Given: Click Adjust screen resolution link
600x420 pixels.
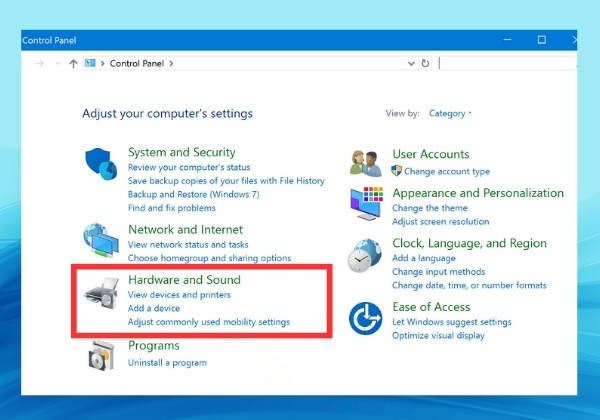Looking at the screenshot, I should coord(440,221).
